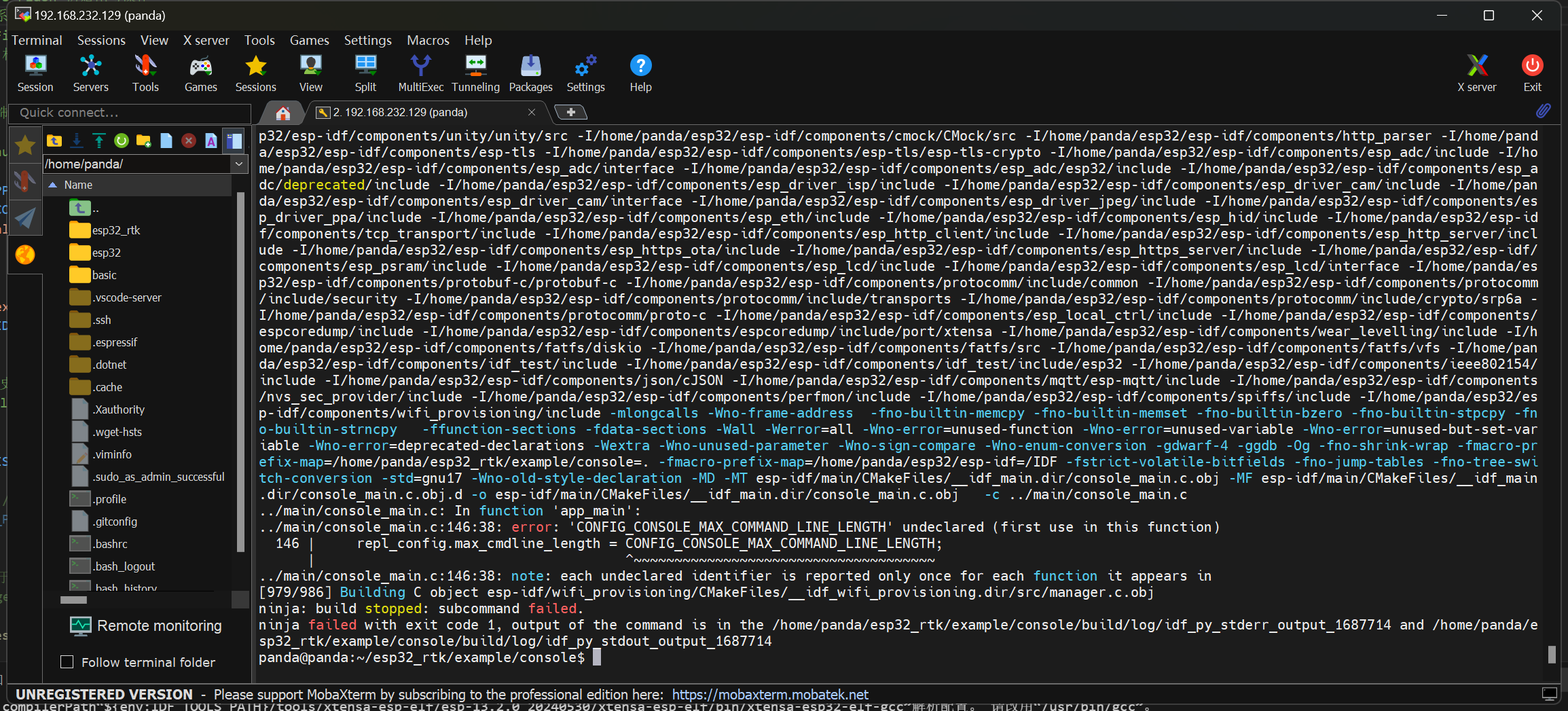Open the Games menu

pos(309,40)
